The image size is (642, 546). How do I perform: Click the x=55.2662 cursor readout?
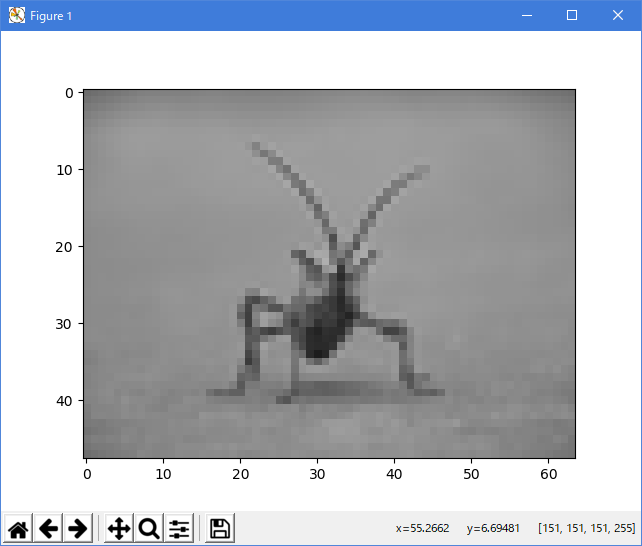coord(423,528)
